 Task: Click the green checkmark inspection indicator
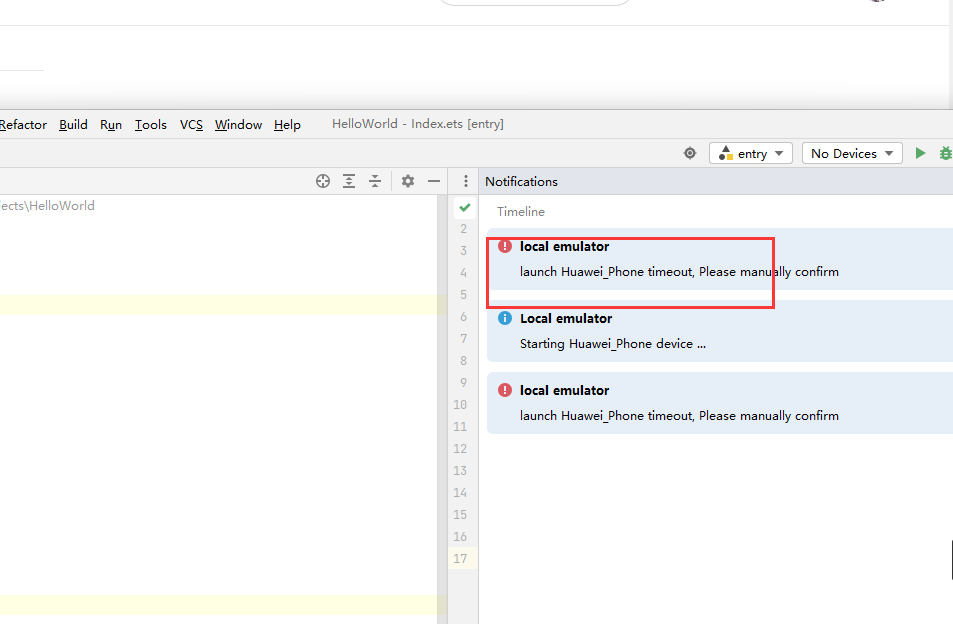(x=465, y=208)
